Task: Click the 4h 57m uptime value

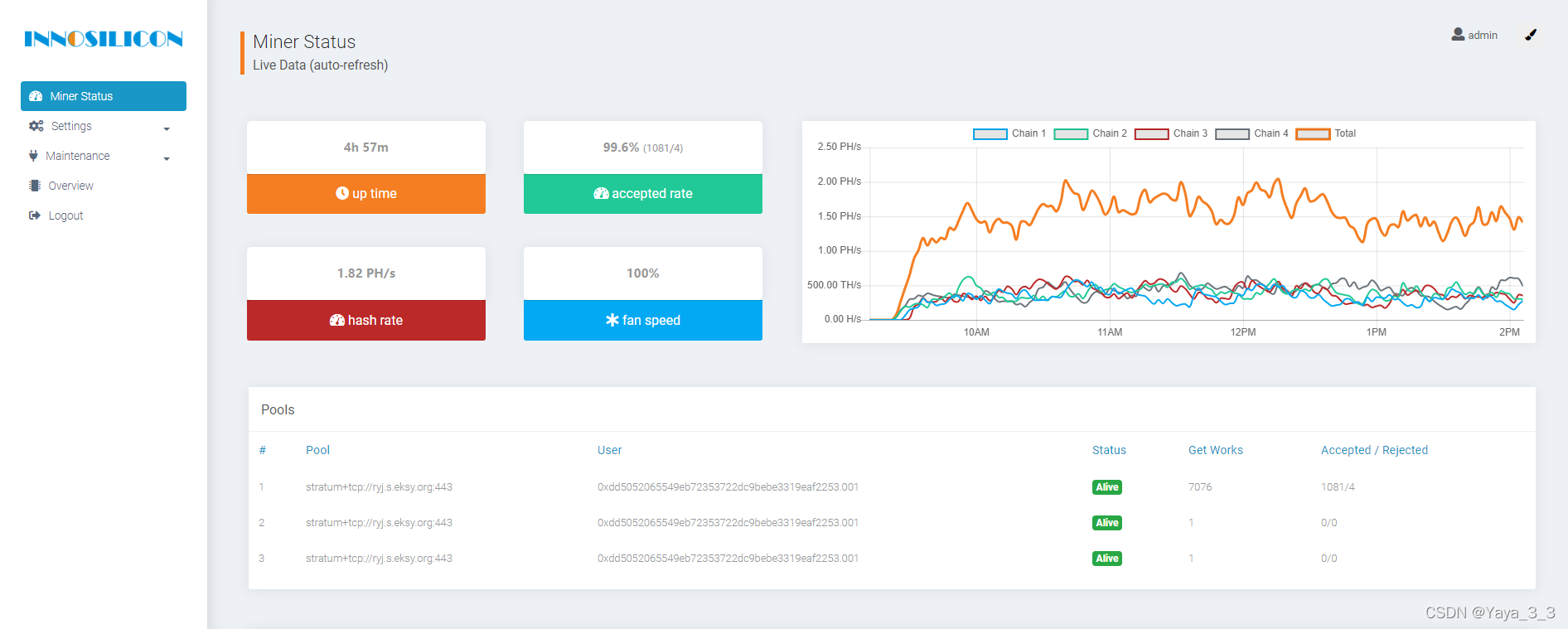Action: pyautogui.click(x=366, y=148)
